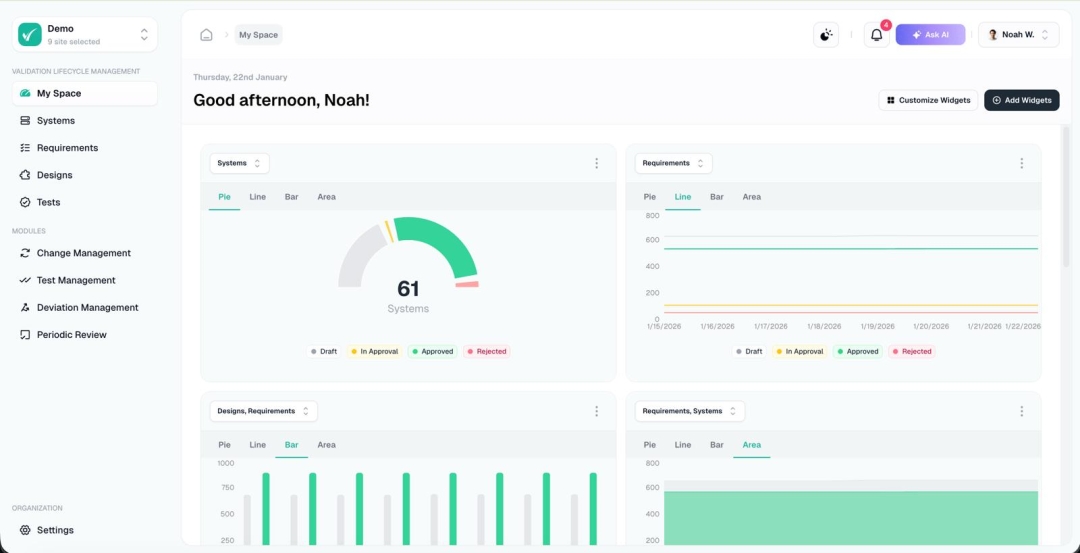Switch Systems widget to Bar tab

pyautogui.click(x=291, y=197)
